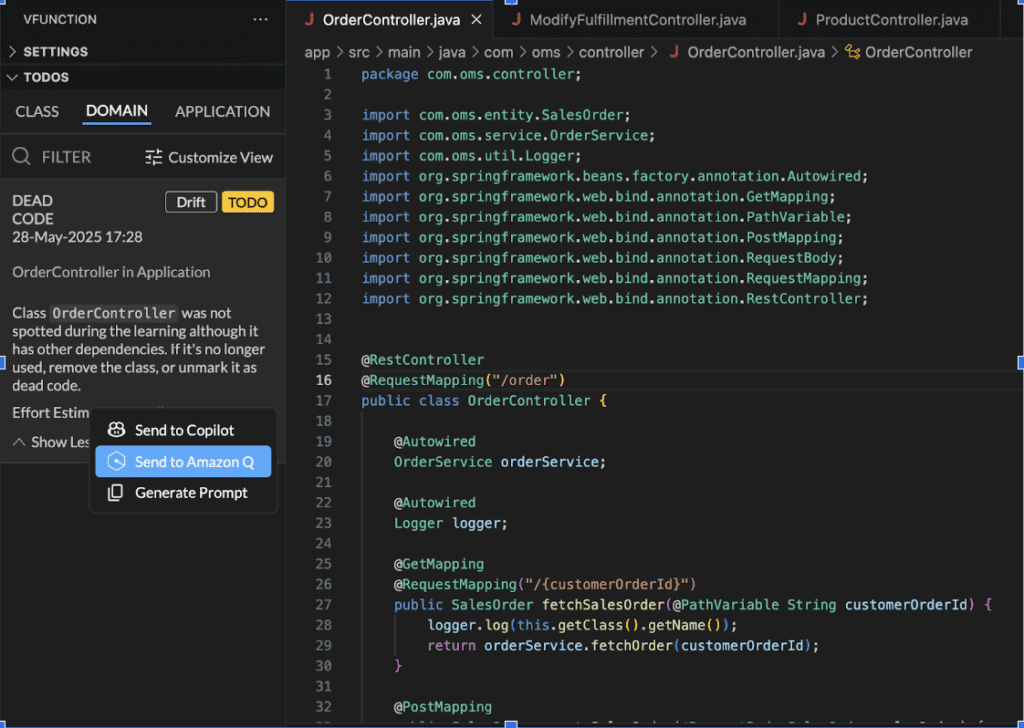Click the yellow TODO badge

pyautogui.click(x=248, y=202)
